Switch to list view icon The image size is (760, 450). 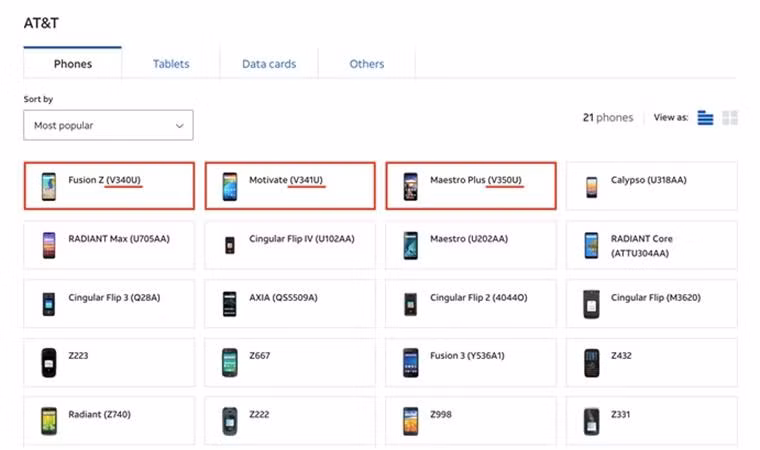click(x=705, y=118)
